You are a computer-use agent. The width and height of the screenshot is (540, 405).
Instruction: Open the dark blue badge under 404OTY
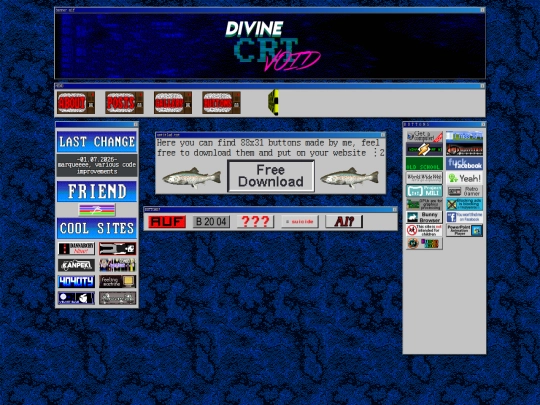[x=76, y=298]
